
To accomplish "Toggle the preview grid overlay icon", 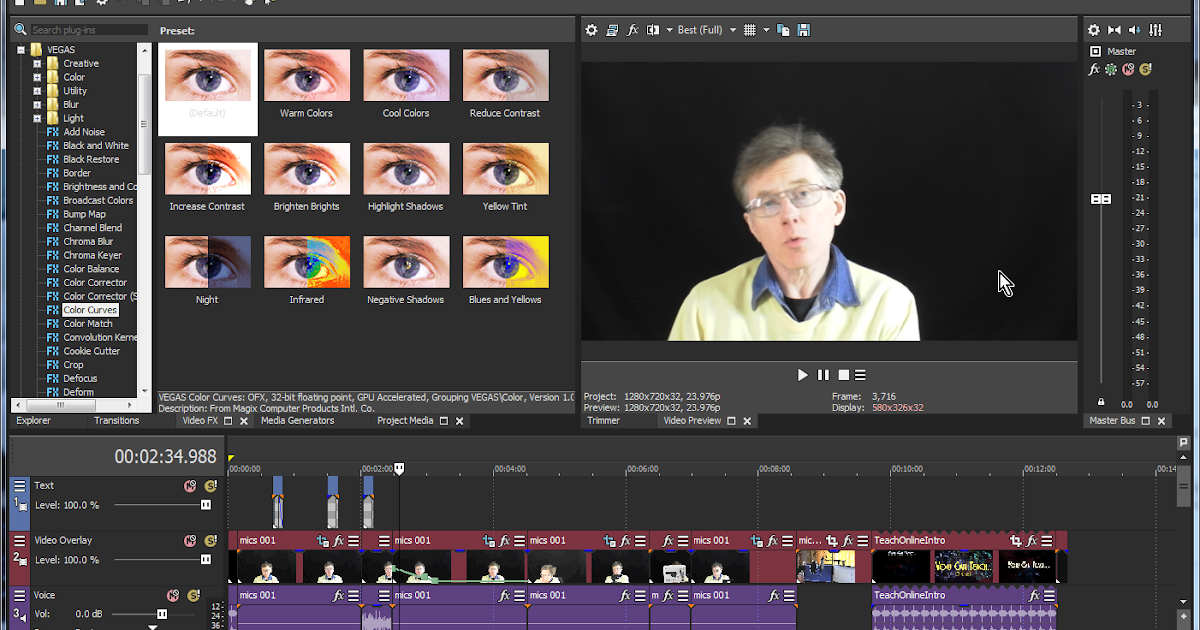I will (750, 30).
